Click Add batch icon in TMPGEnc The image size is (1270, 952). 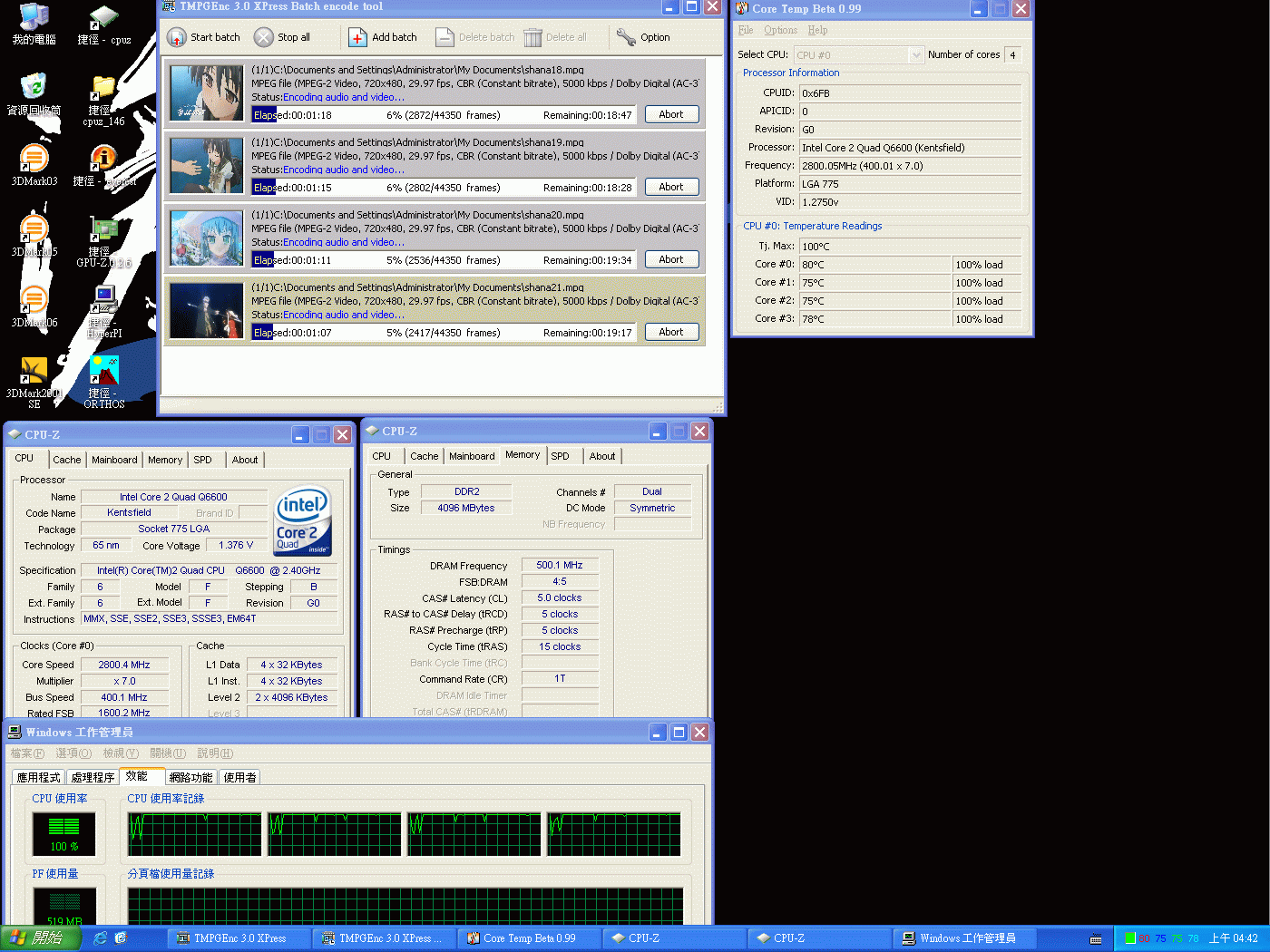point(357,37)
